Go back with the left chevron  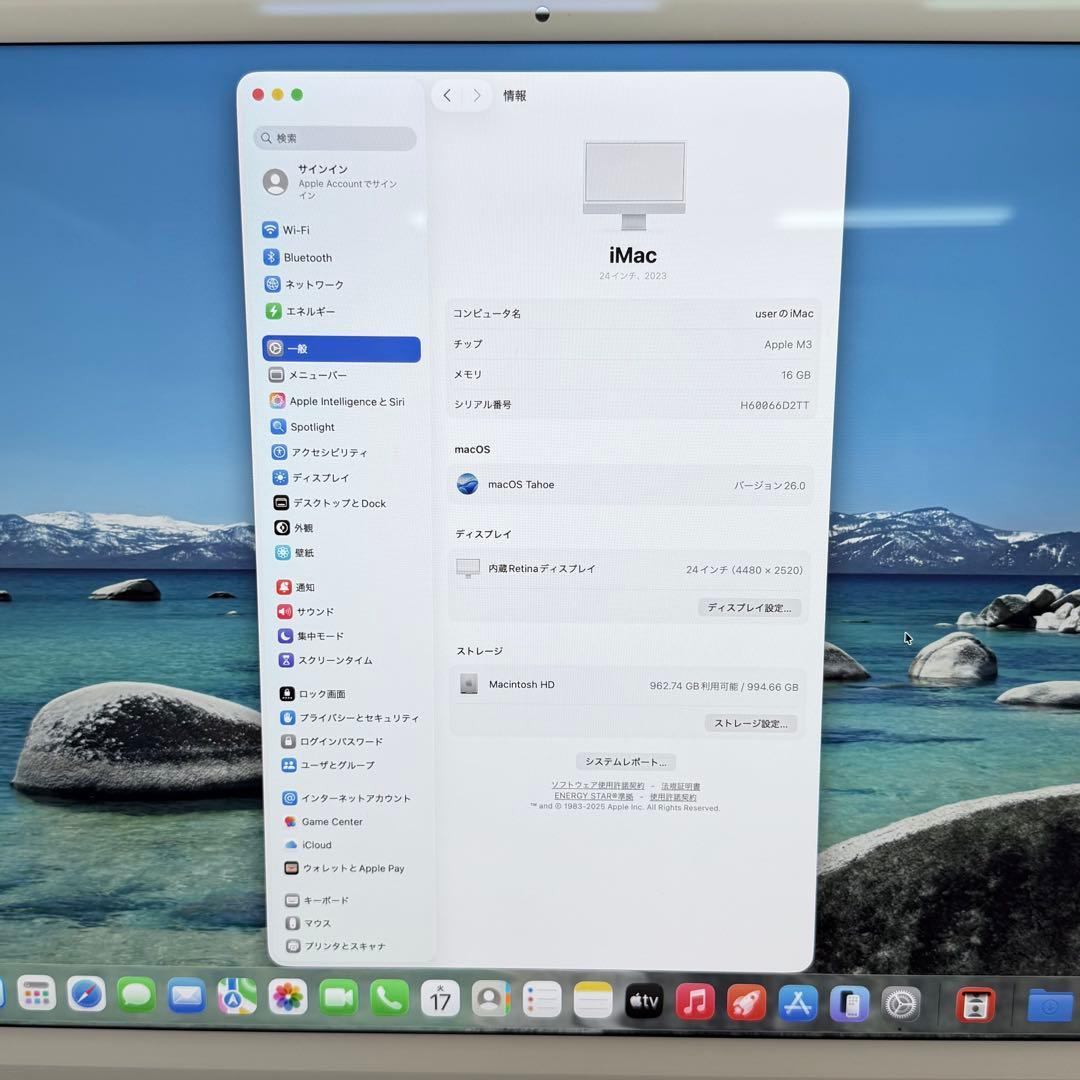coord(447,96)
